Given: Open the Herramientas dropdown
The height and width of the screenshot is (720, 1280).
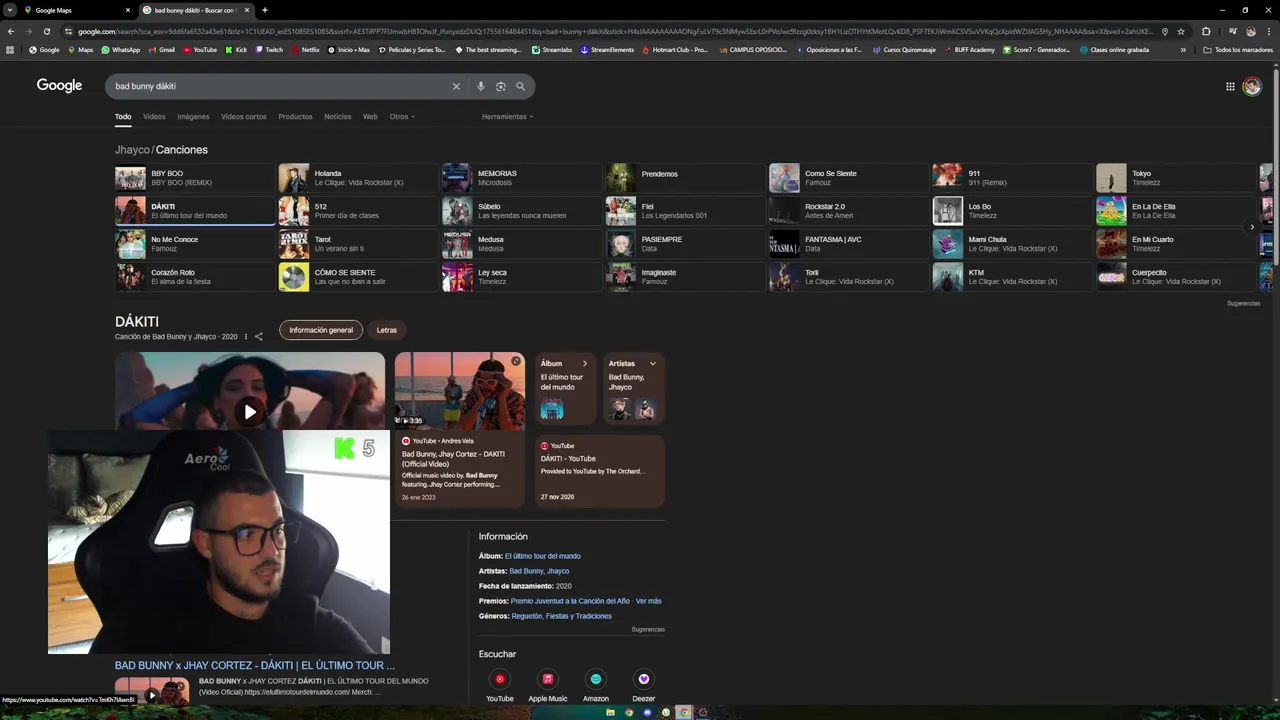Looking at the screenshot, I should (507, 117).
